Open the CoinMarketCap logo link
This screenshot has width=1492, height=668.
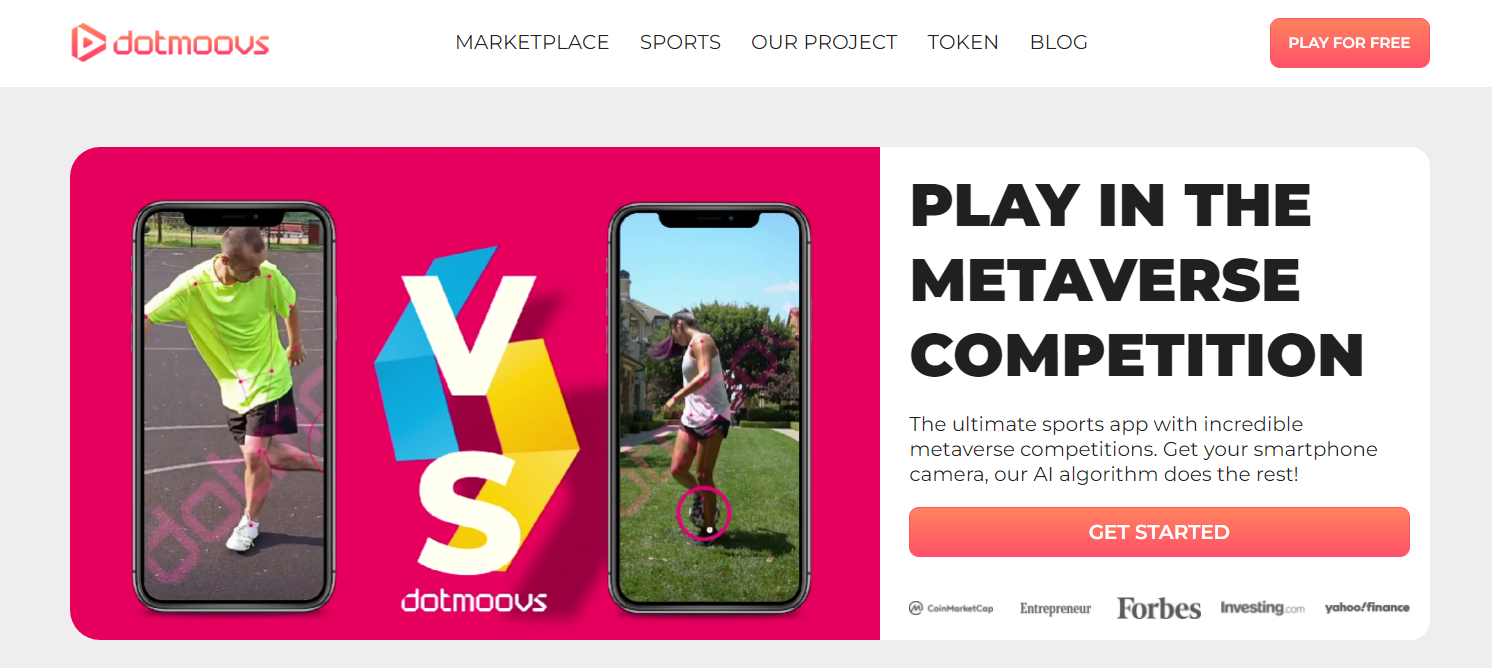tap(951, 608)
